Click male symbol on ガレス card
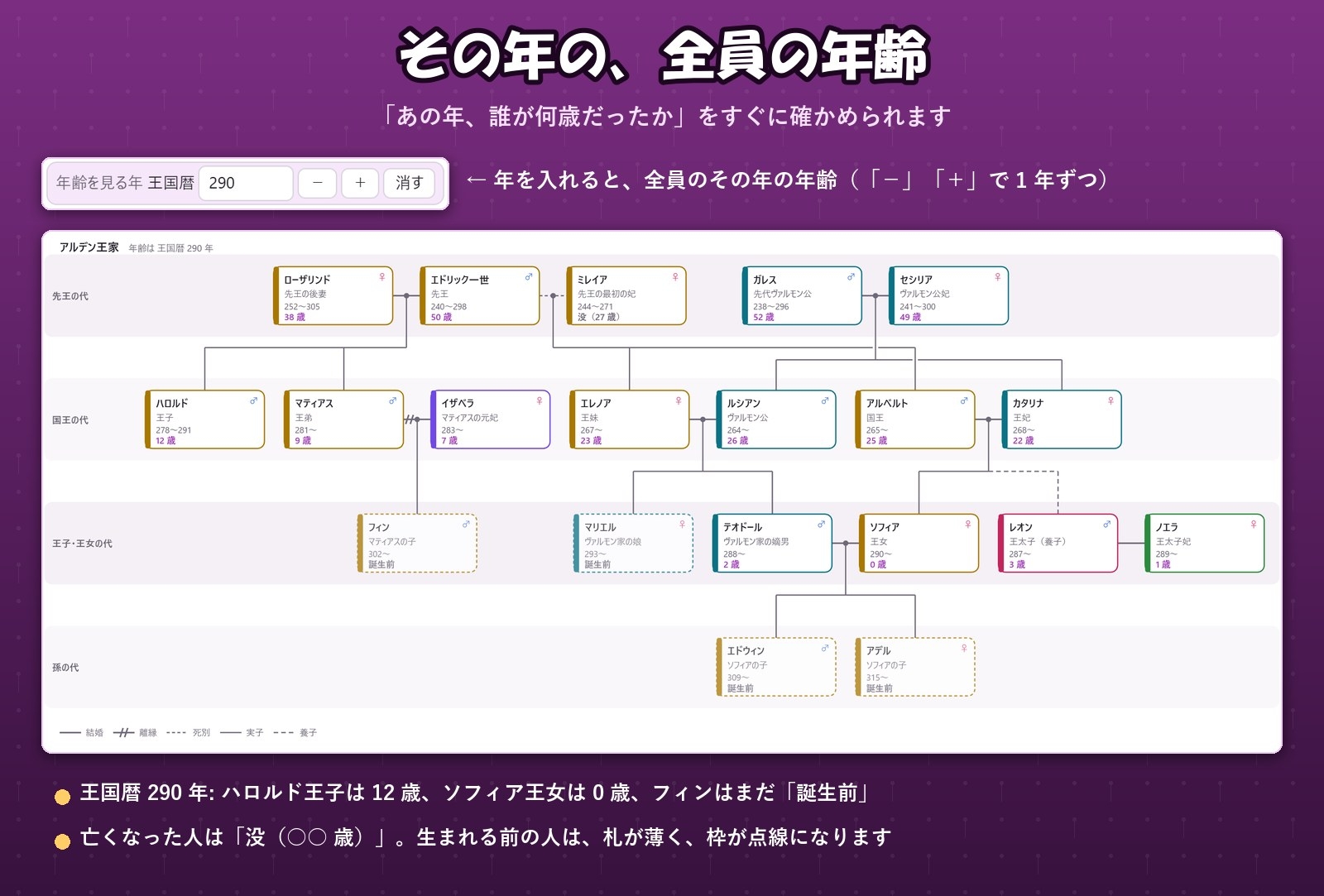1324x896 pixels. [851, 277]
